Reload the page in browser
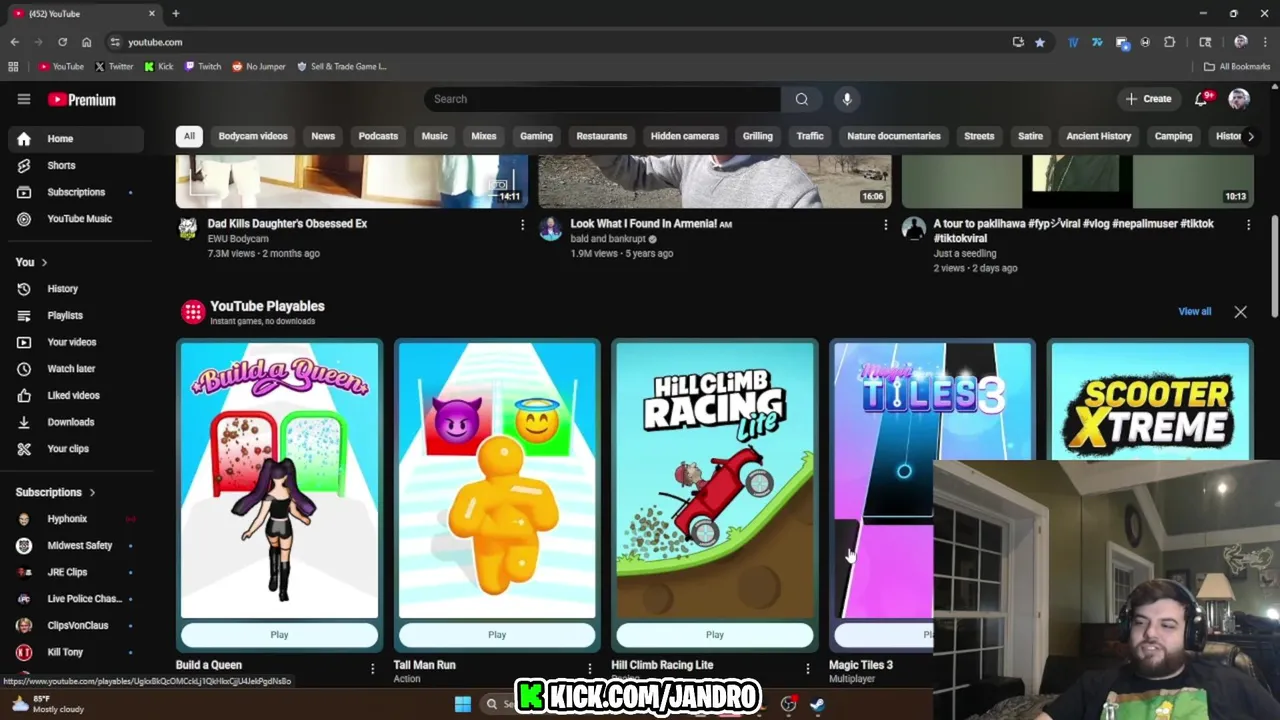The width and height of the screenshot is (1280, 720). pos(62,42)
